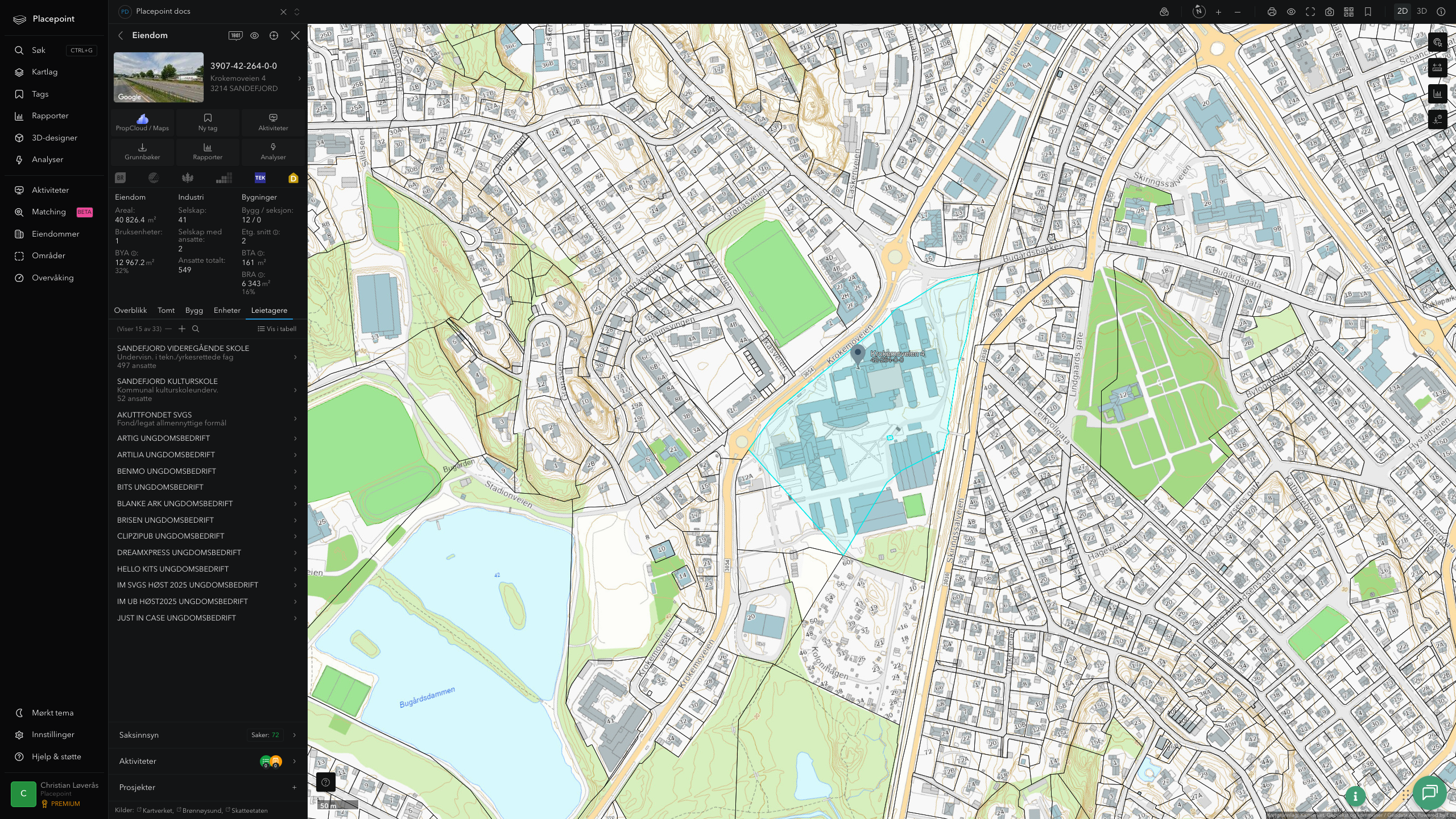Reset map orientation with north compass
This screenshot has height=819, width=1456.
tap(1199, 11)
